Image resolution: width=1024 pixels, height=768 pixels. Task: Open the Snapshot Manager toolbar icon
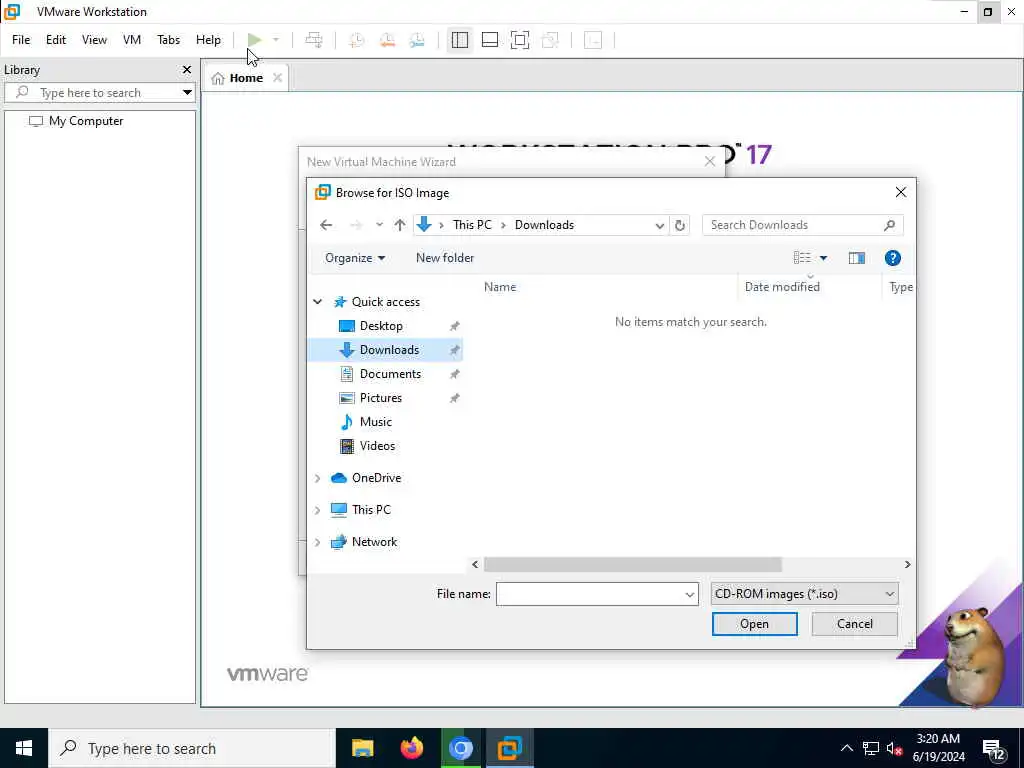click(417, 40)
